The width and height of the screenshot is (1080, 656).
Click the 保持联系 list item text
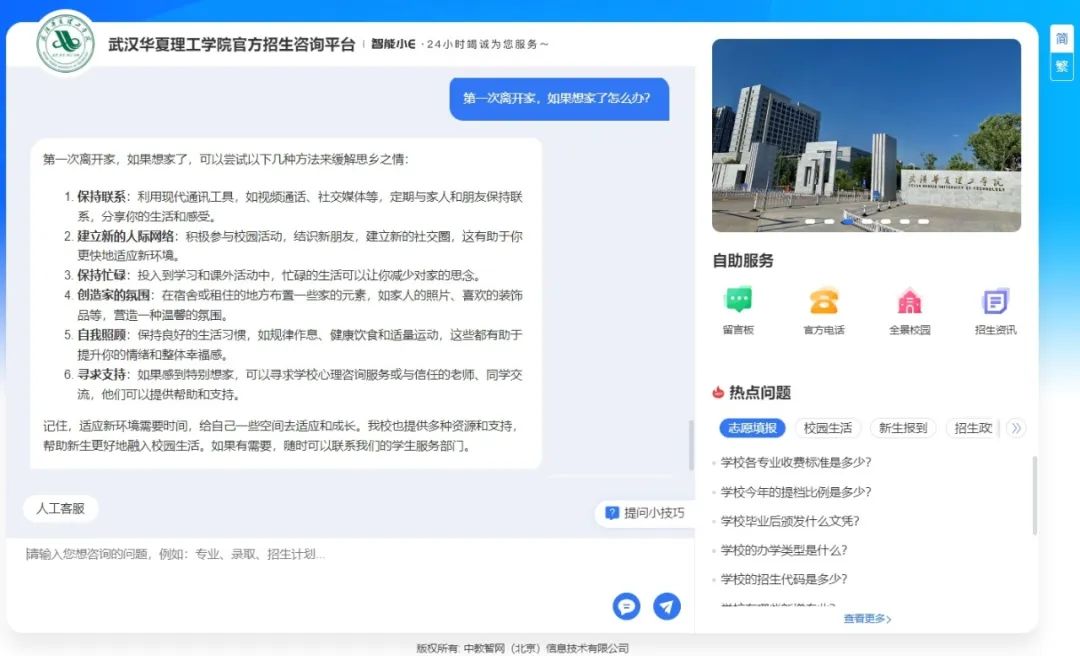[300, 207]
